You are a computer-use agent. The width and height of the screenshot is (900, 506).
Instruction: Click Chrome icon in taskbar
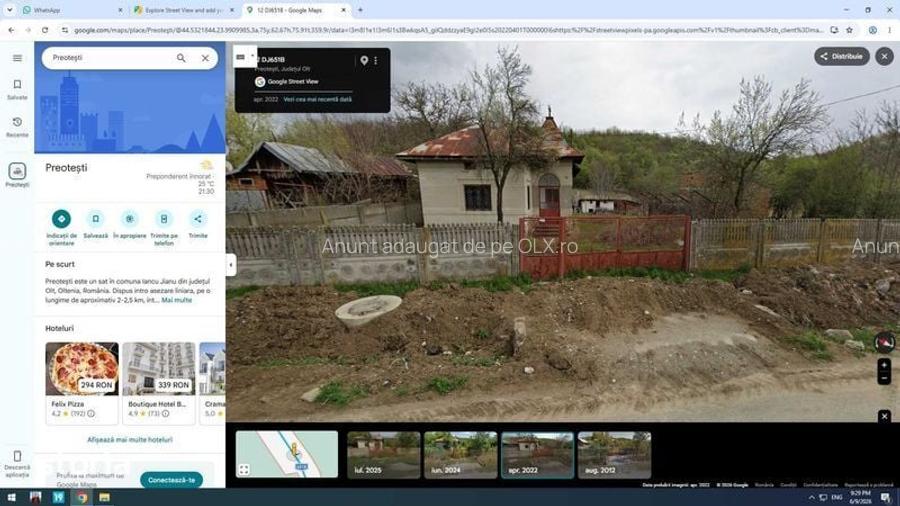(x=82, y=497)
